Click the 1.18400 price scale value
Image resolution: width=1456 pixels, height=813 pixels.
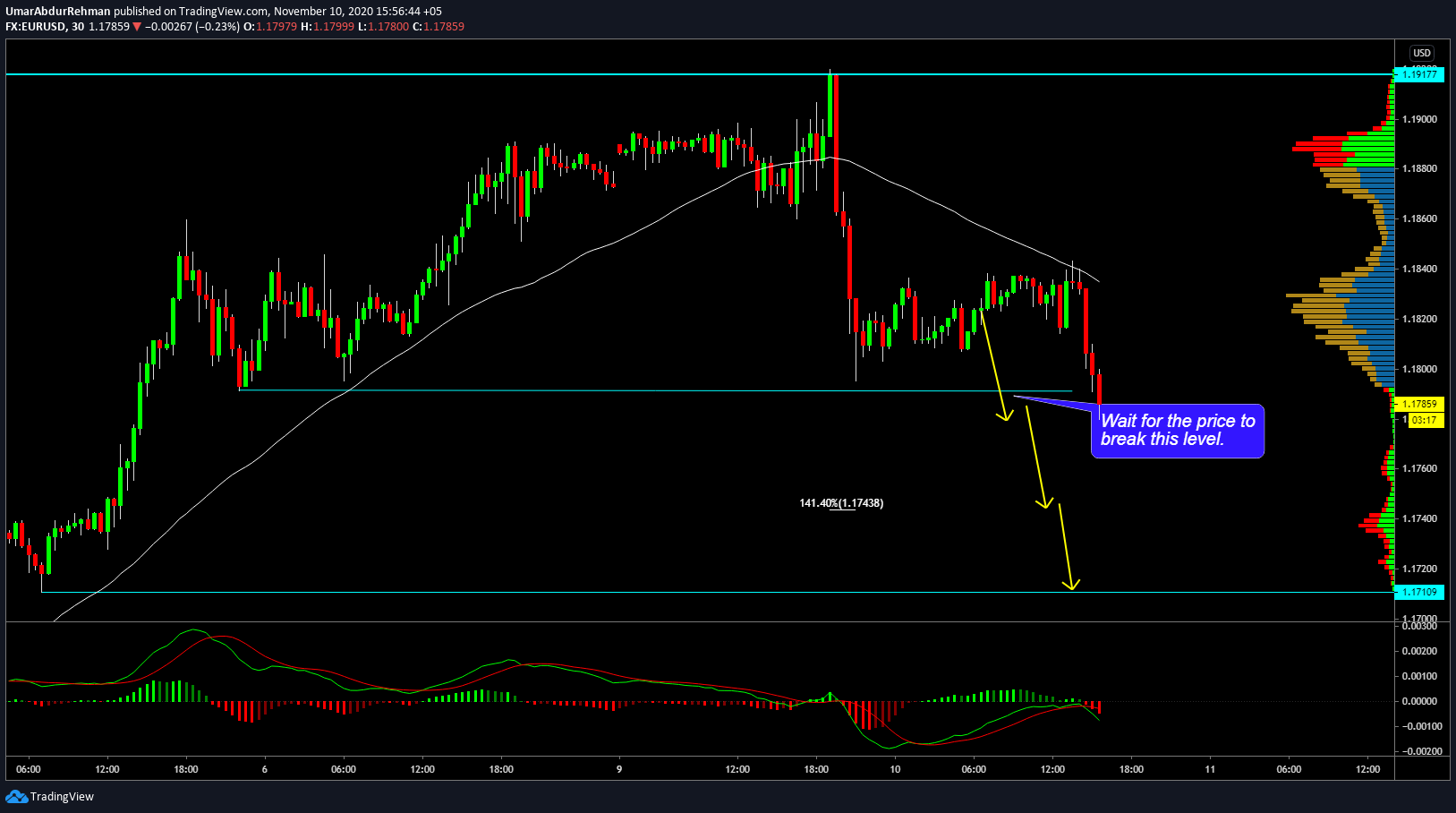tap(1419, 269)
